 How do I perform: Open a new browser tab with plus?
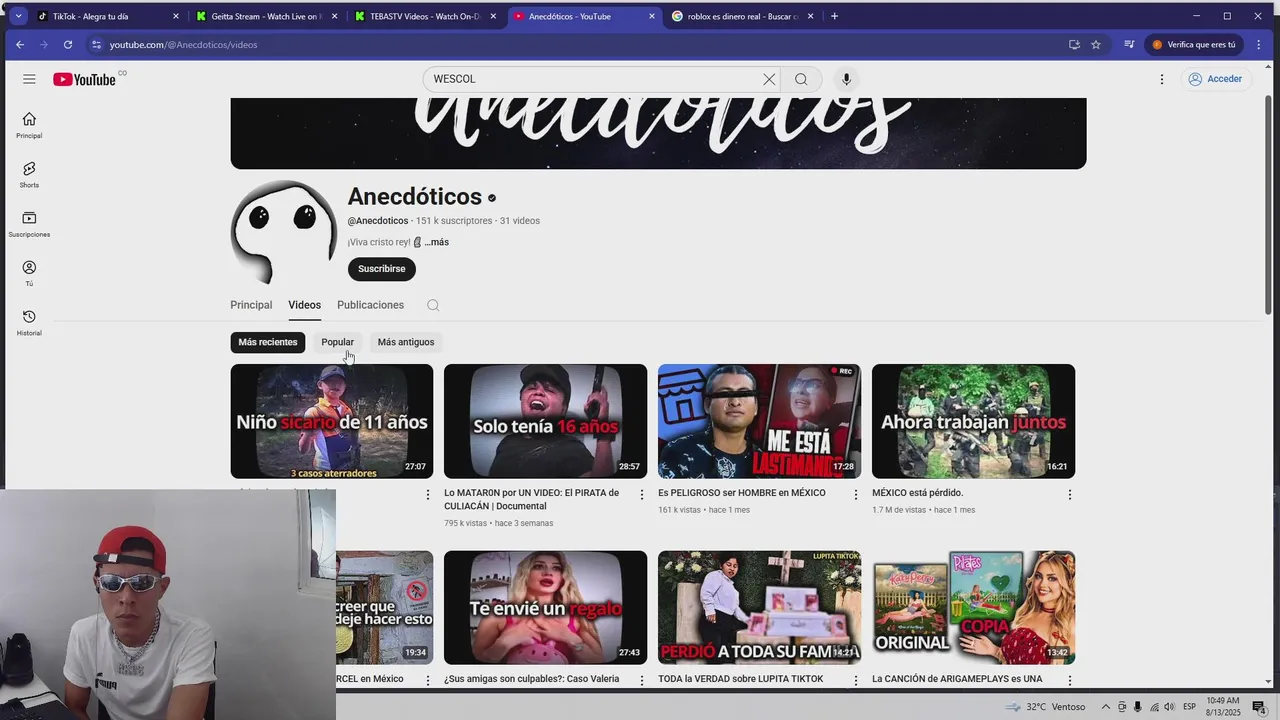pos(835,16)
